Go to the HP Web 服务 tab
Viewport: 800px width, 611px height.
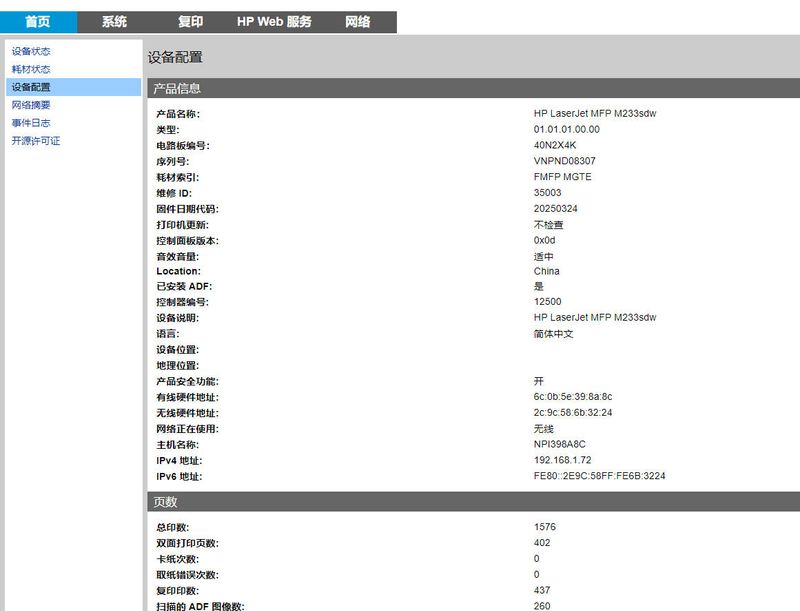pos(274,22)
